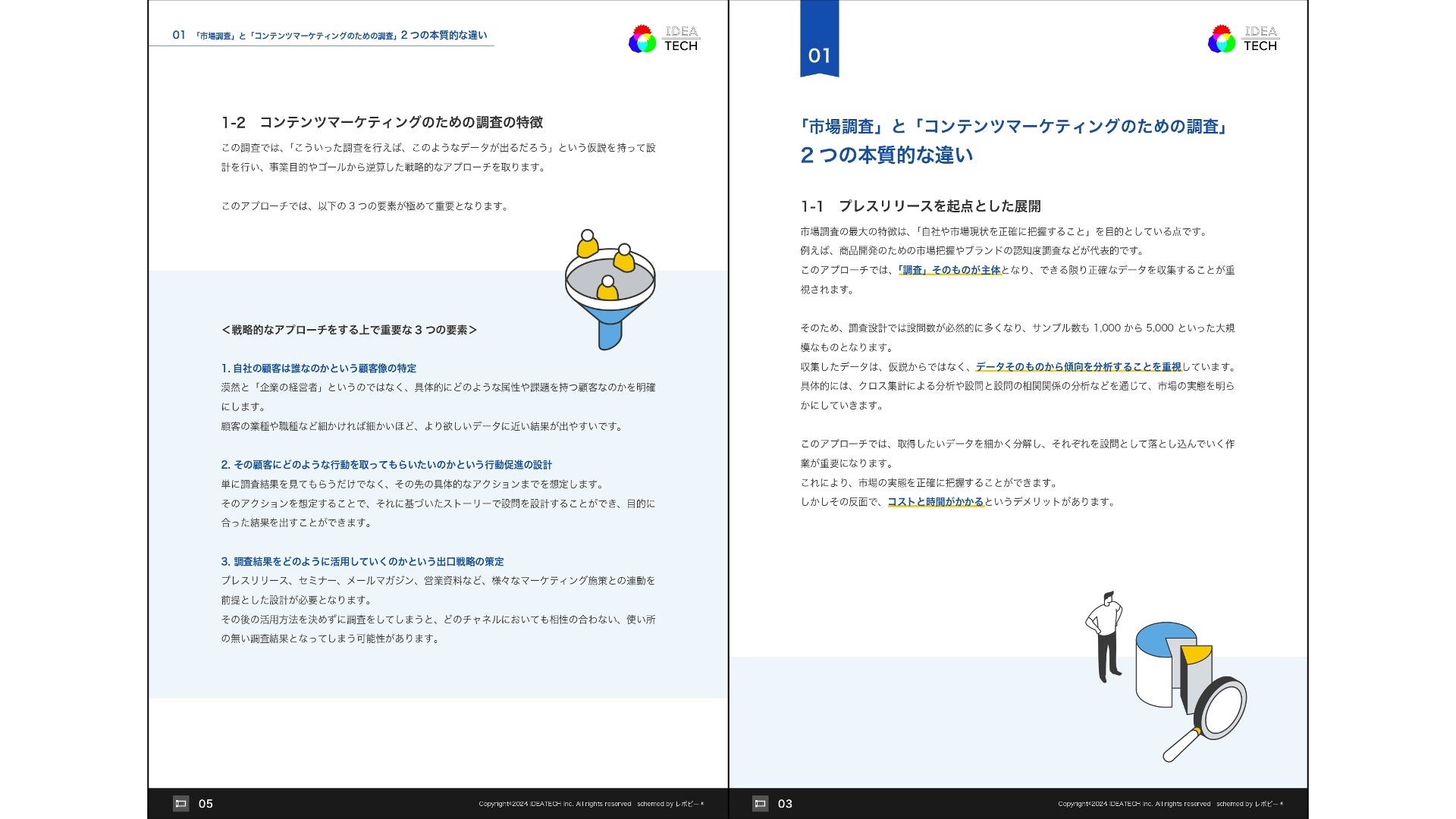Click item 2. 行動促進の設計 heading

coord(387,465)
